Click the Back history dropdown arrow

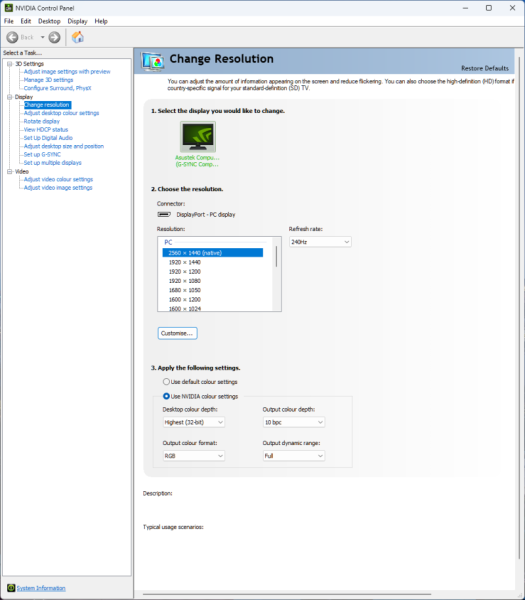point(42,37)
